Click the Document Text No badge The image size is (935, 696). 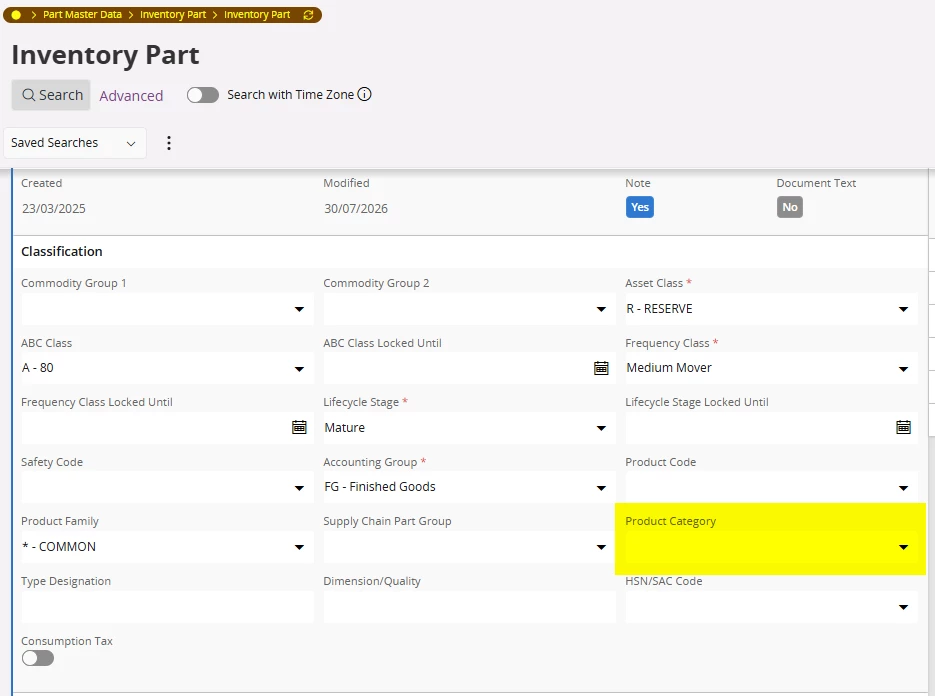(790, 207)
